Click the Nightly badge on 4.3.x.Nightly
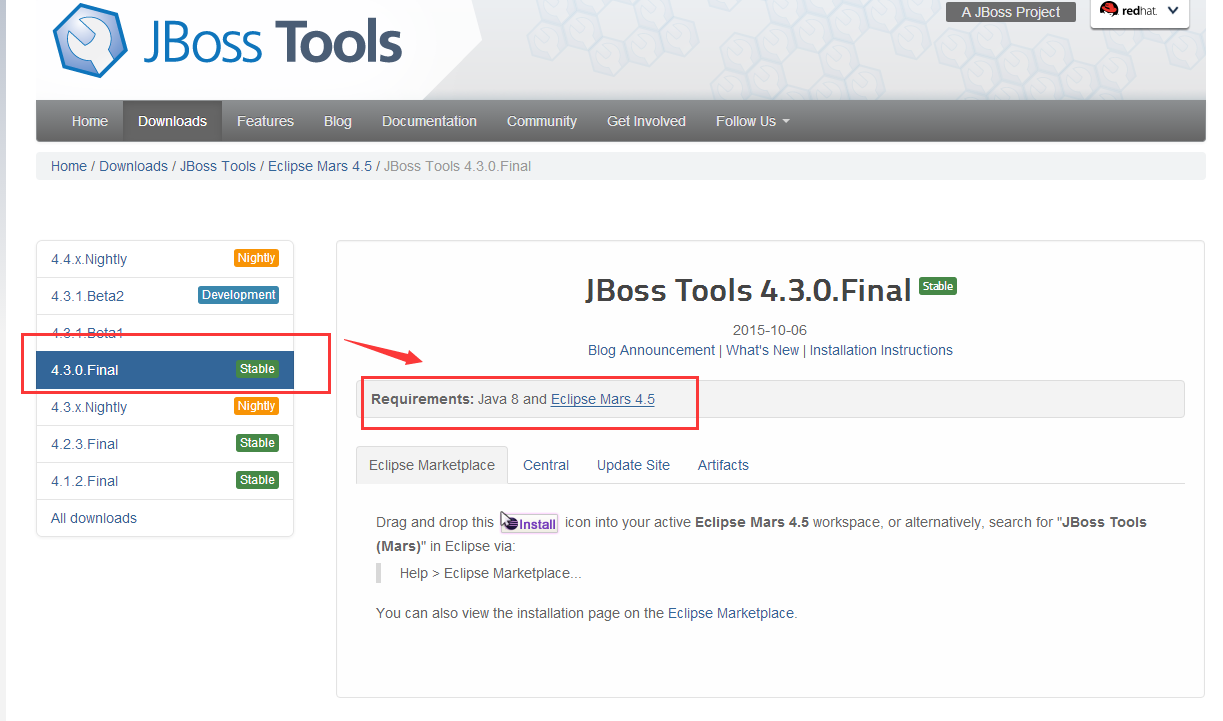 [256, 406]
